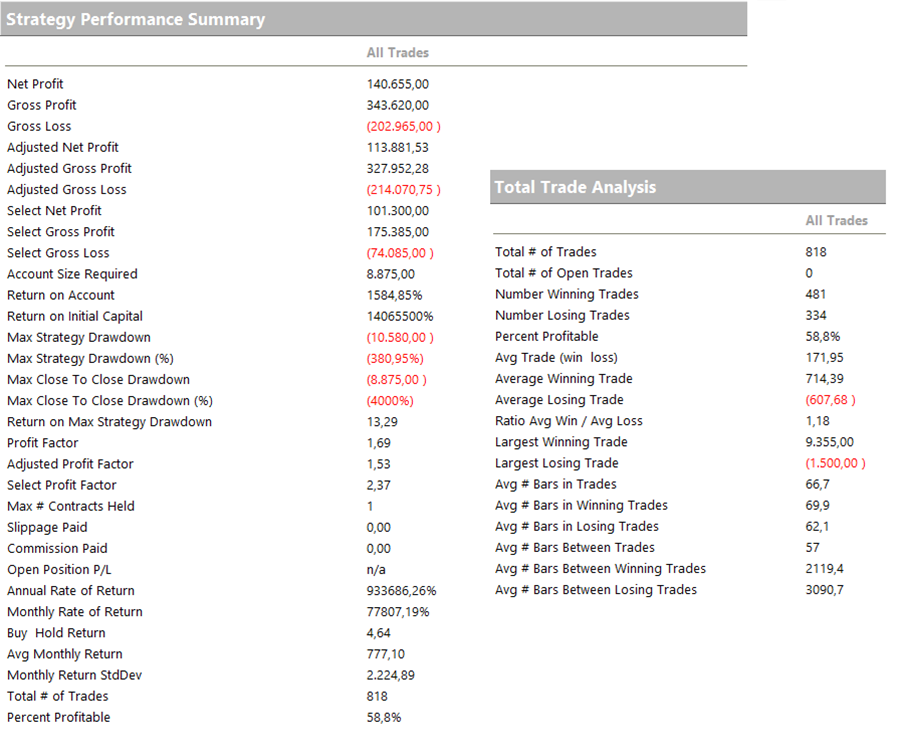Click the Return on Account value 1584,85%
Viewport: 905px width, 732px height.
point(394,295)
